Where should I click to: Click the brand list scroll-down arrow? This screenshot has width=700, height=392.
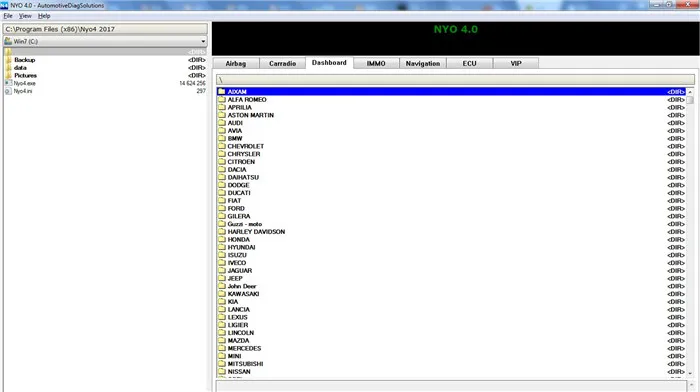pyautogui.click(x=690, y=373)
